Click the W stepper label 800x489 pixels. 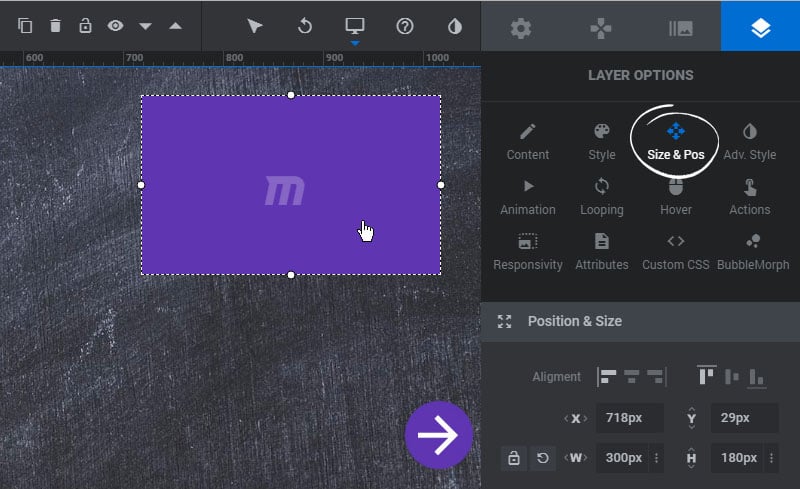tap(576, 458)
